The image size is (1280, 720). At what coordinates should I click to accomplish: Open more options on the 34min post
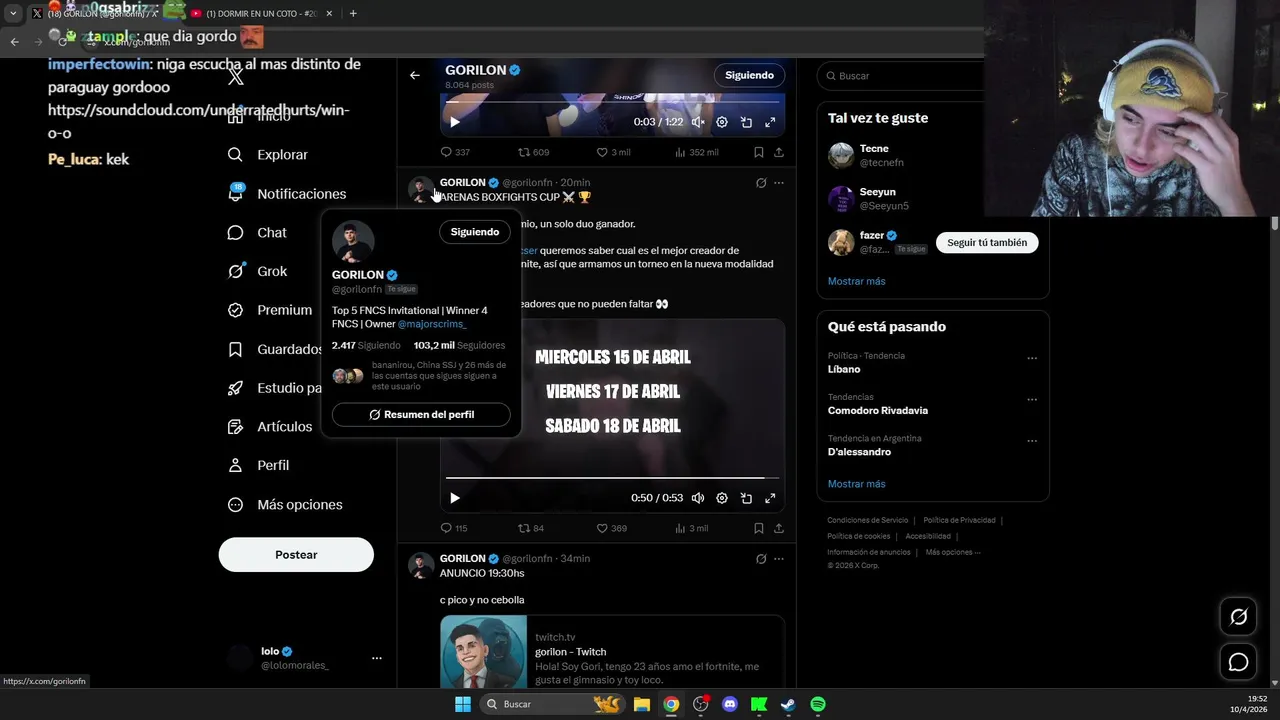[779, 559]
